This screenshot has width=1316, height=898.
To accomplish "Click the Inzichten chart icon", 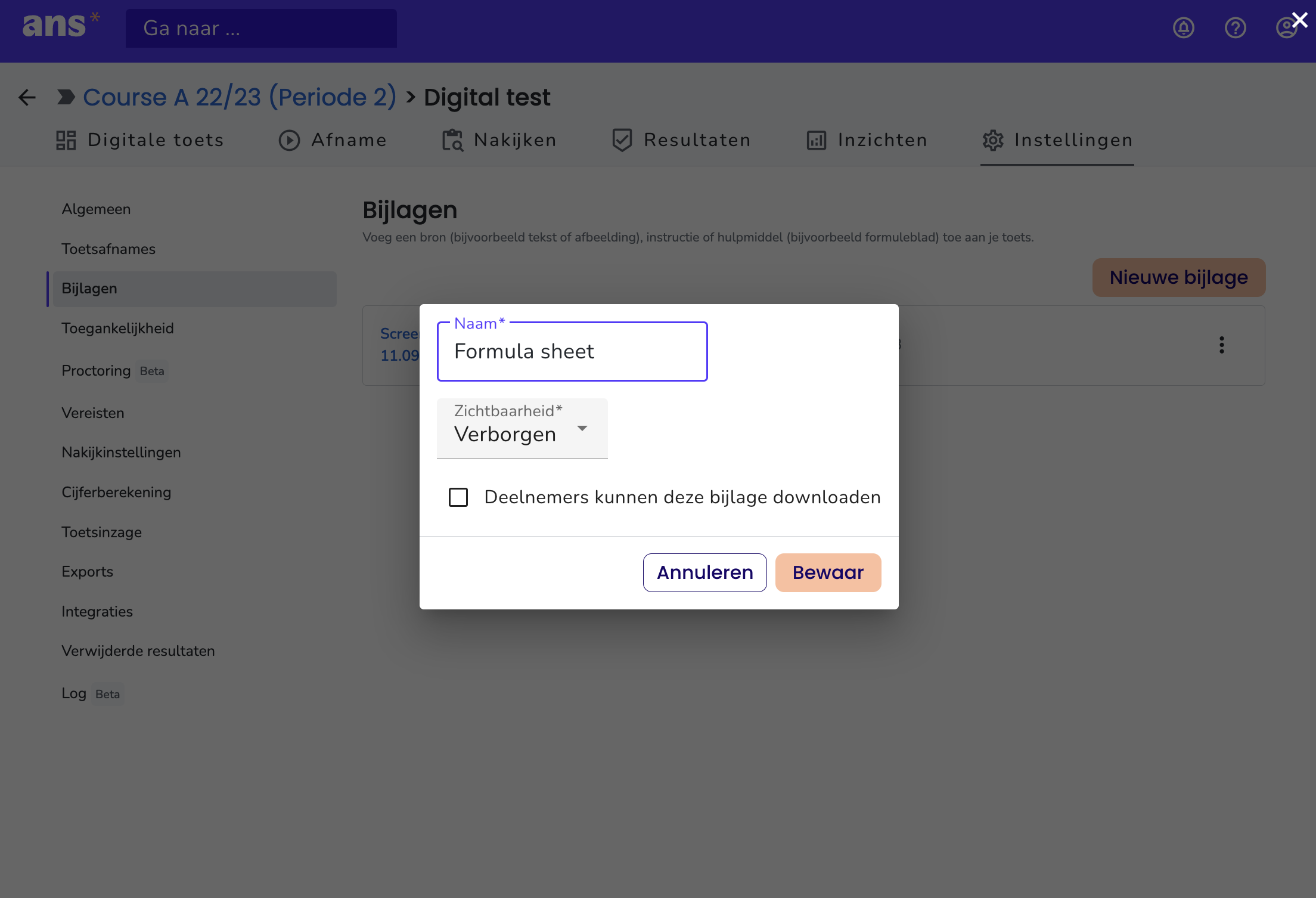I will pyautogui.click(x=817, y=140).
